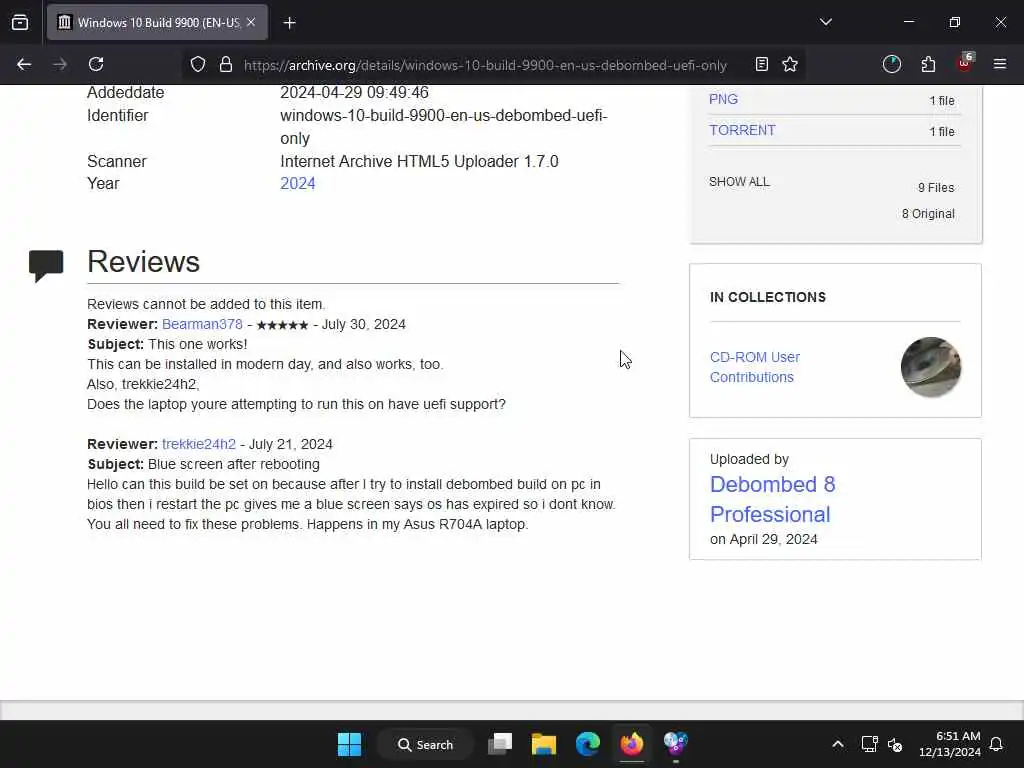The height and width of the screenshot is (768, 1024).
Task: Minimize the Firefox window
Action: 908,22
